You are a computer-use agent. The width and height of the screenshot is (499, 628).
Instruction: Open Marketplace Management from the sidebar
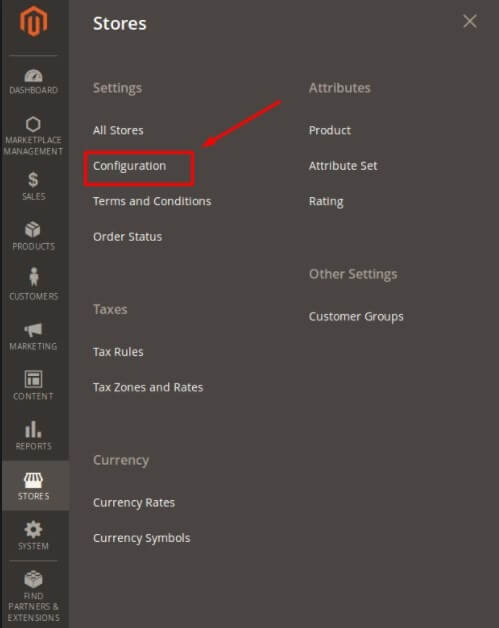[33, 124]
